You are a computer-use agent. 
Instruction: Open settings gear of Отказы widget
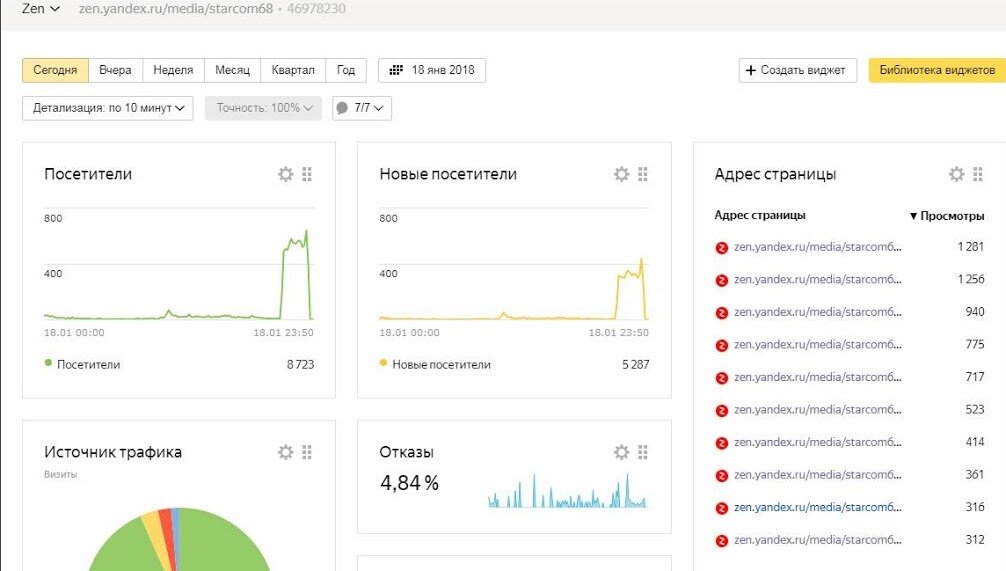(621, 452)
